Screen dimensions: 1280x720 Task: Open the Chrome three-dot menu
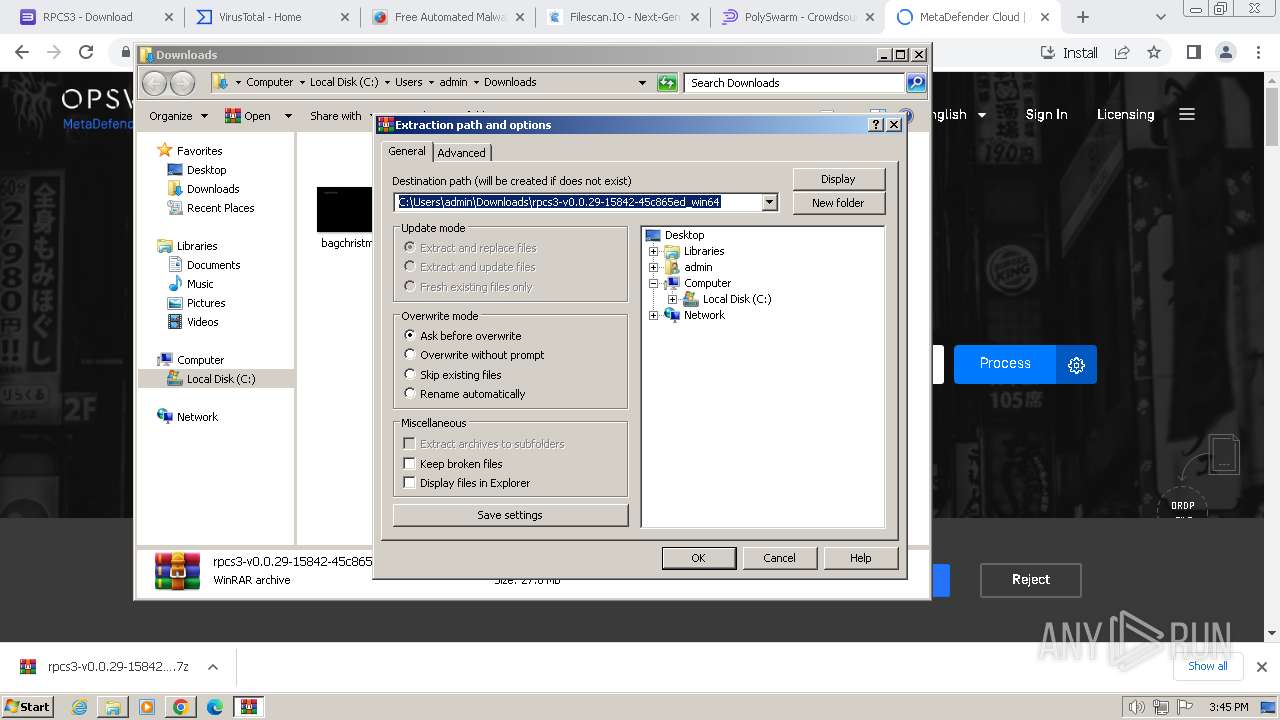click(x=1258, y=52)
